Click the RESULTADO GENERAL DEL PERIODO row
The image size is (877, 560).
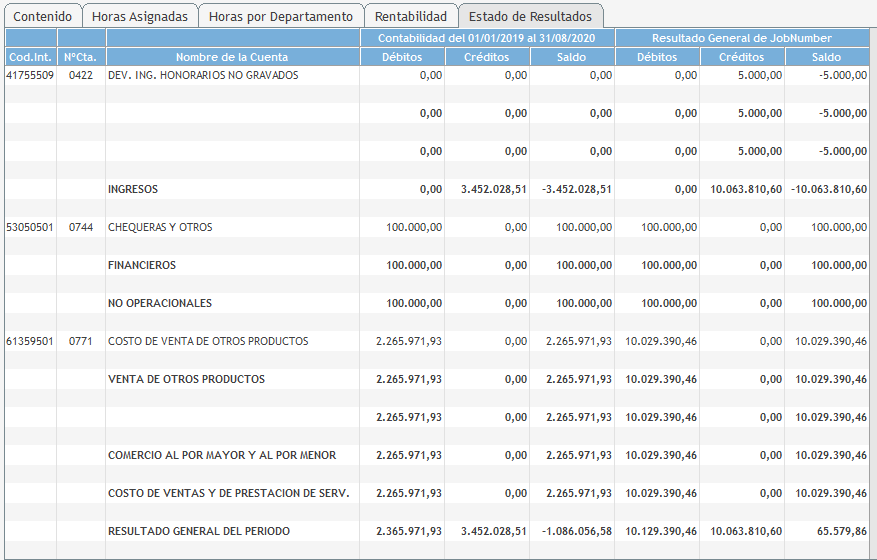[x=199, y=532]
